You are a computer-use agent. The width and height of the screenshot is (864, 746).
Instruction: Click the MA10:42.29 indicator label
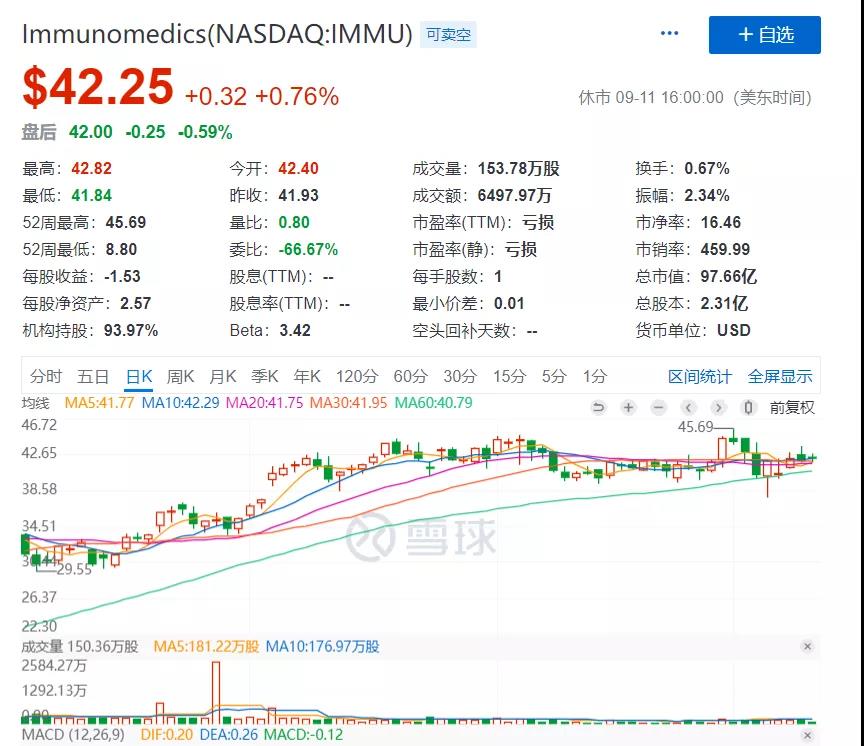coord(180,403)
